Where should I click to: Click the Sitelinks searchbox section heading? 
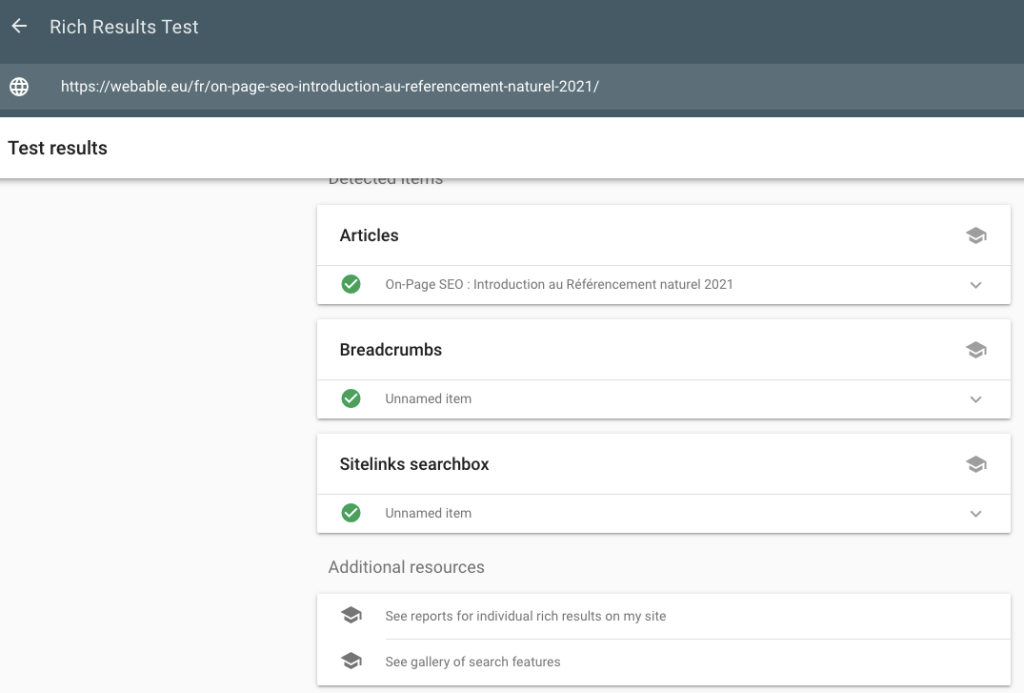pos(414,464)
